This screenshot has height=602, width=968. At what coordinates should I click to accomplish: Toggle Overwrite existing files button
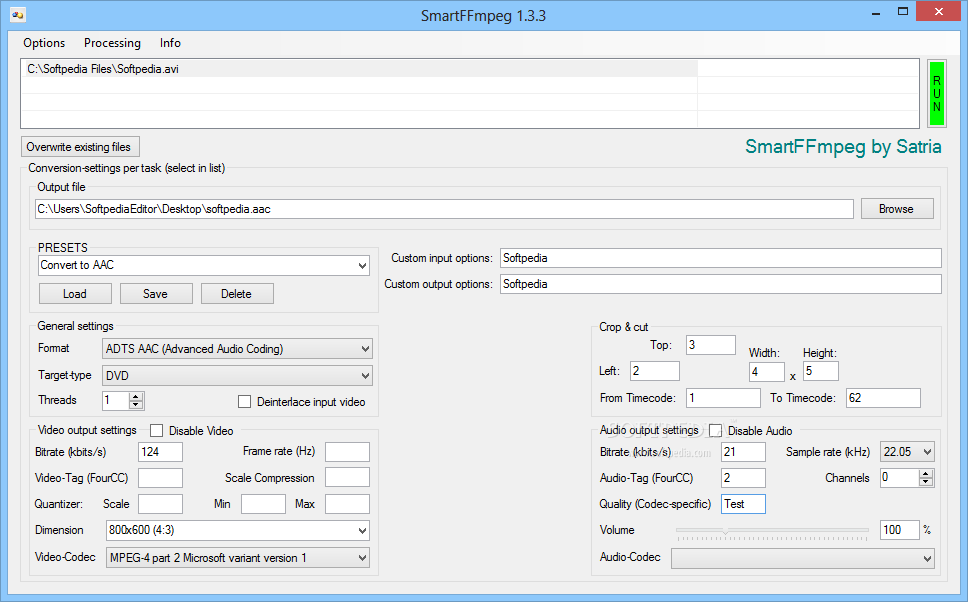click(80, 147)
